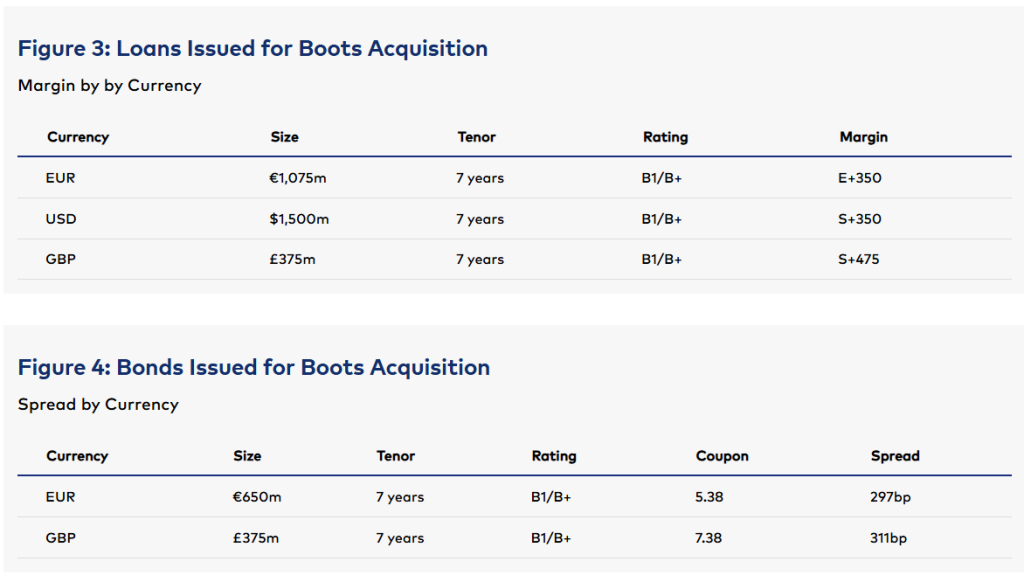
Task: Select the 311bp spread value
Action: coord(888,538)
